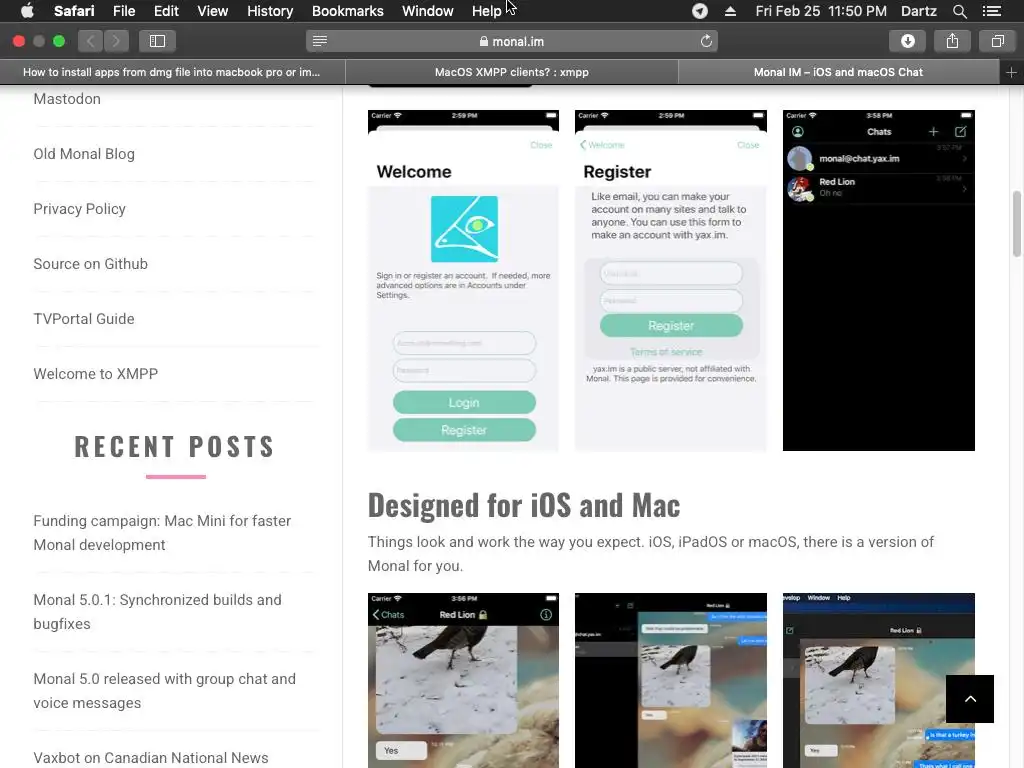Image resolution: width=1024 pixels, height=768 pixels.
Task: Open 'Monal 5.0.1: Synchronized builds' post
Action: point(157,612)
